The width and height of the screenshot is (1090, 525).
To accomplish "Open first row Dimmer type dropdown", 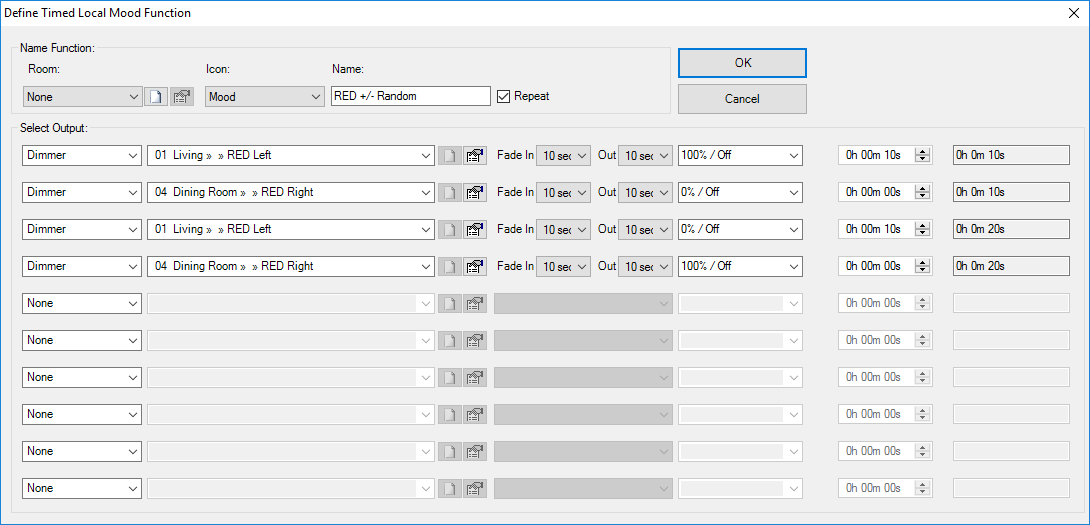I will (x=82, y=155).
